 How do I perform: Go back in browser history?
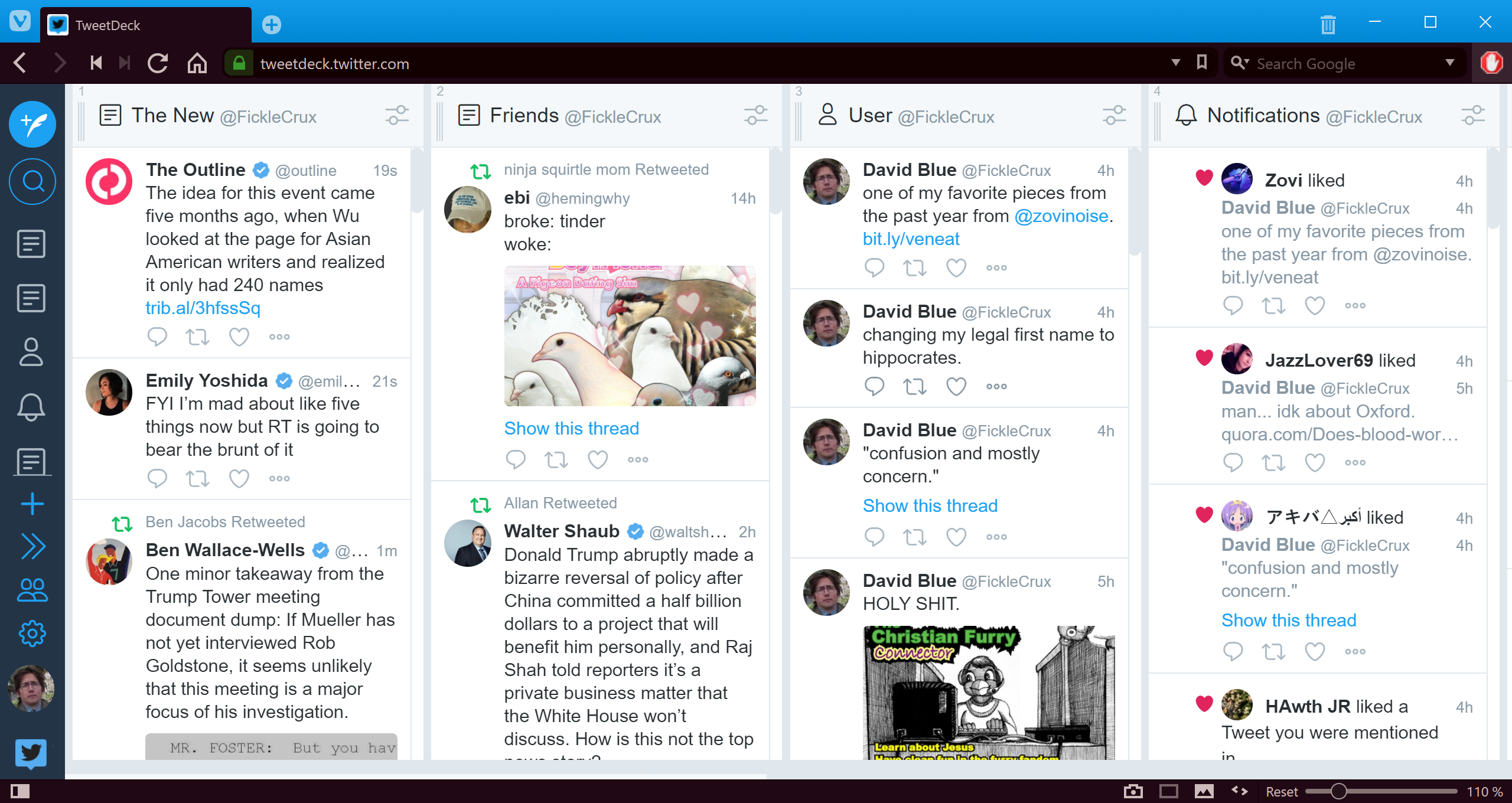coord(20,63)
